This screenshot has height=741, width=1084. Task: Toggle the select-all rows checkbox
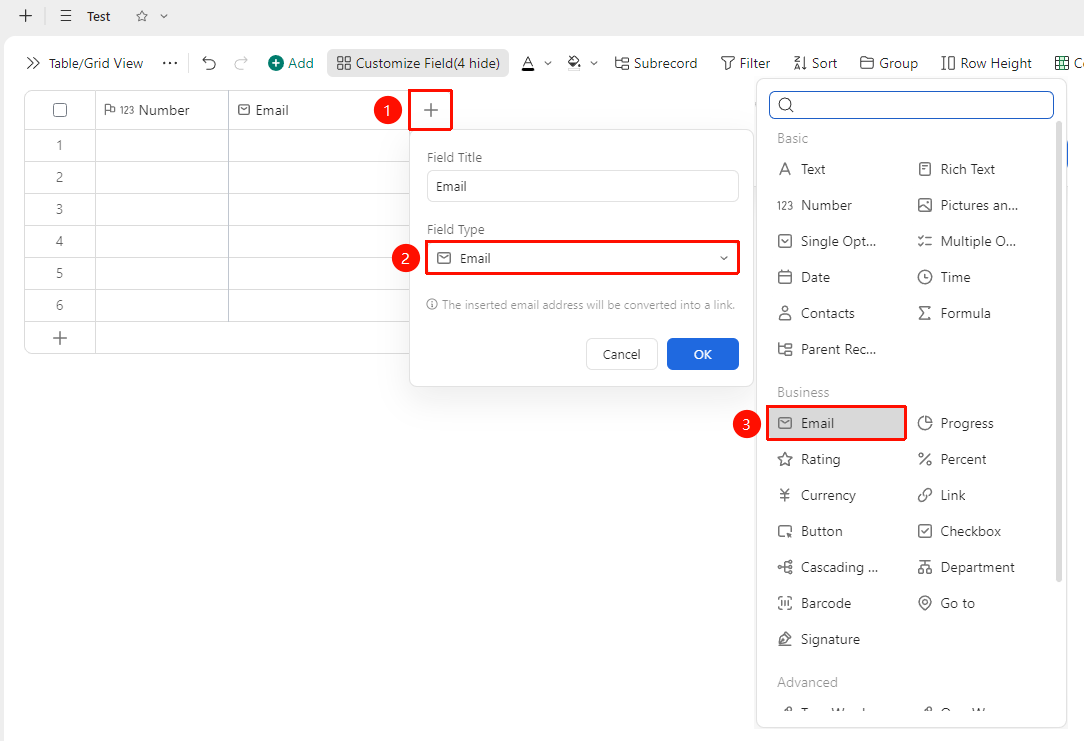coord(60,110)
